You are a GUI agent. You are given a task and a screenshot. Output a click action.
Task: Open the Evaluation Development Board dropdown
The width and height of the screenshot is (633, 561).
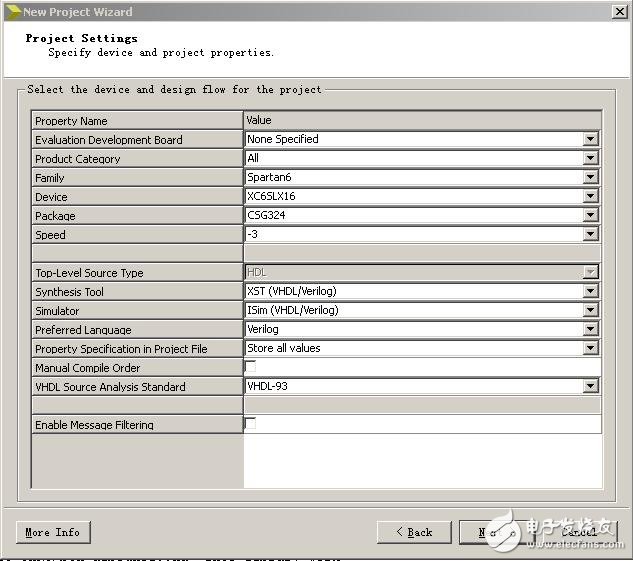[x=590, y=140]
